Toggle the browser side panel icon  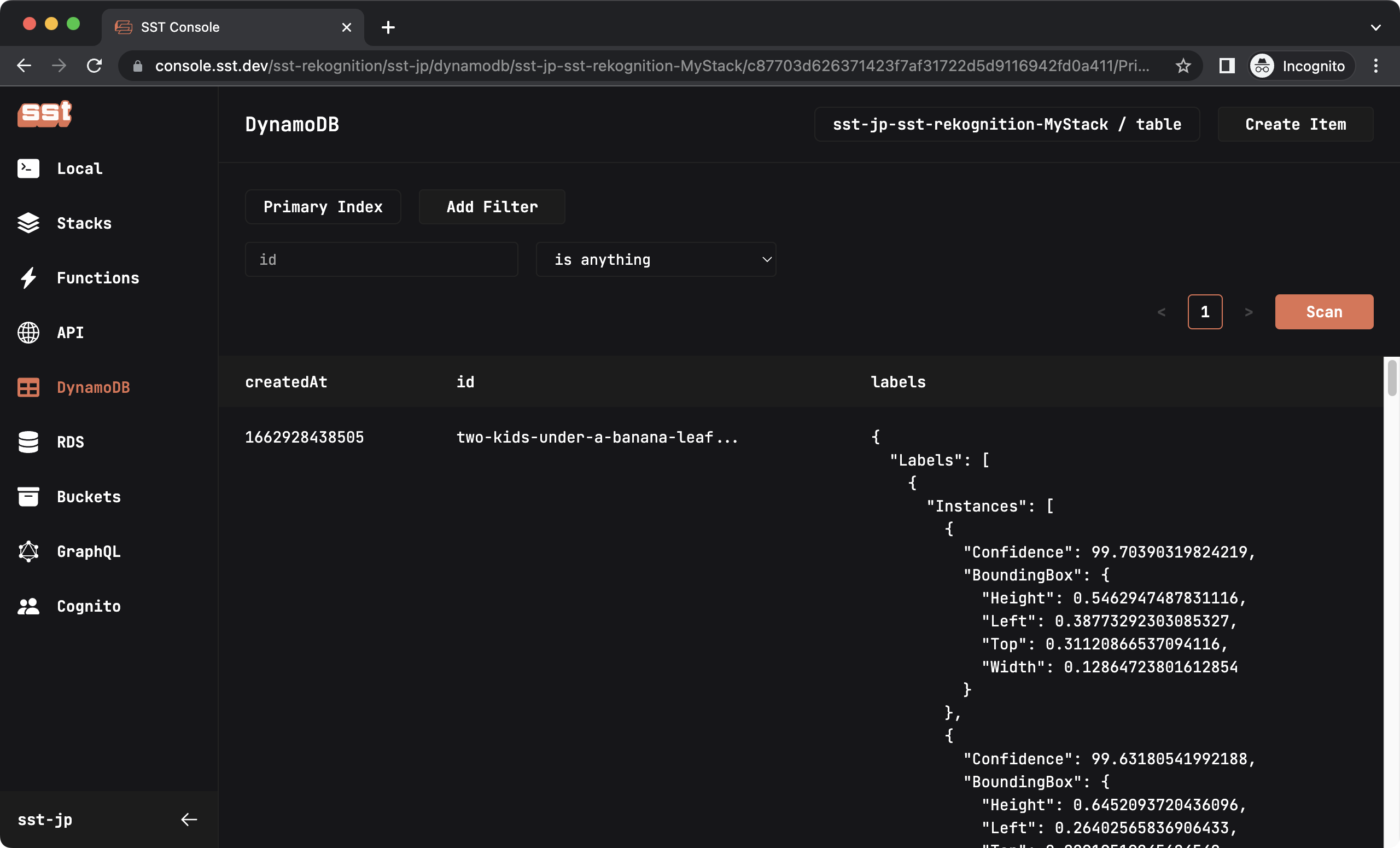click(x=1227, y=66)
